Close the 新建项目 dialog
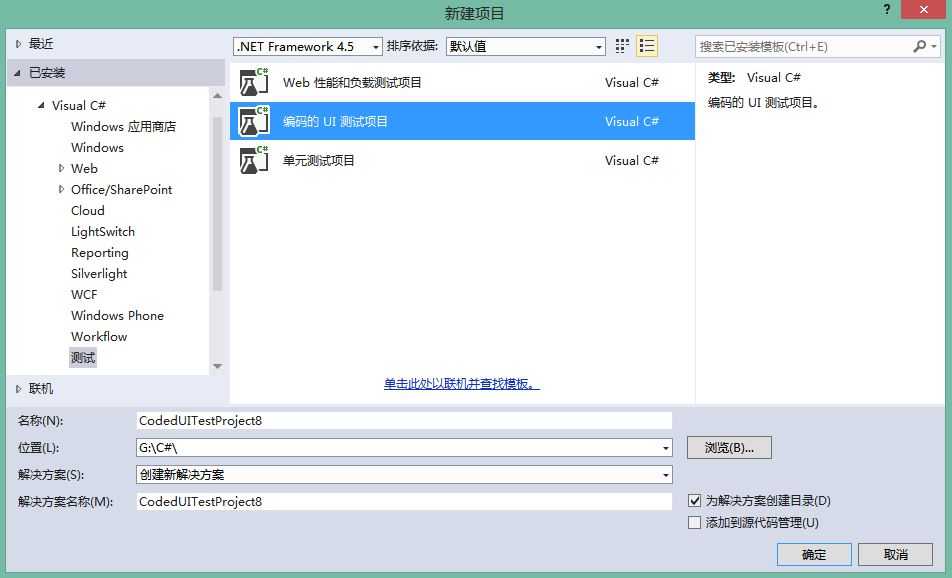Image resolution: width=952 pixels, height=578 pixels. 923,10
